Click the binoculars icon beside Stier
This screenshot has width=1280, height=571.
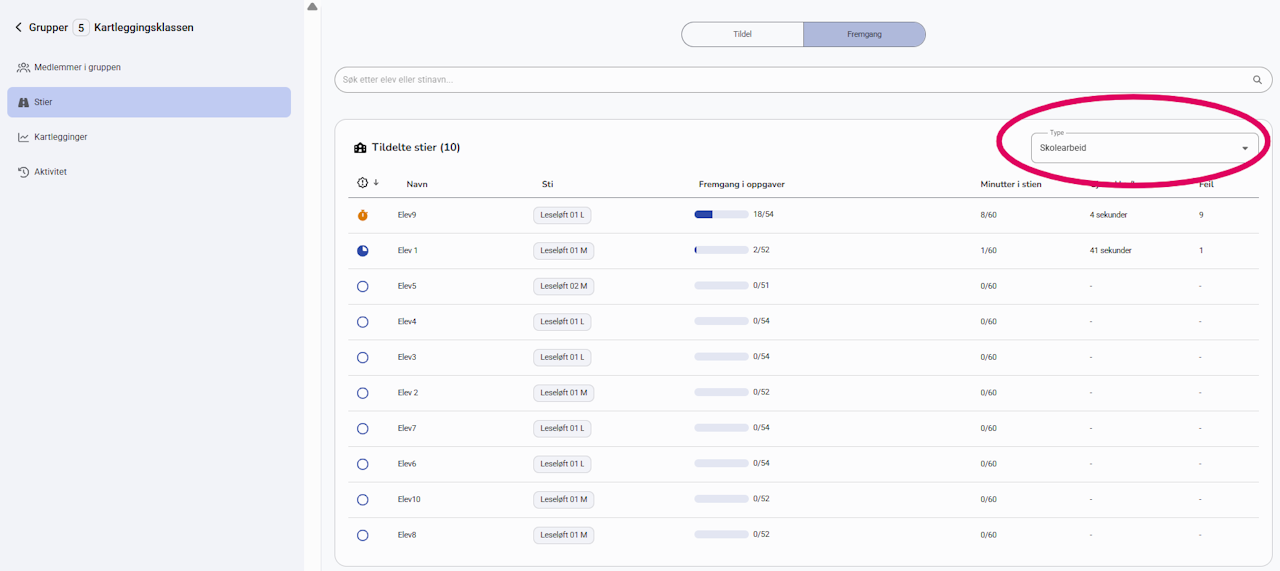(23, 102)
